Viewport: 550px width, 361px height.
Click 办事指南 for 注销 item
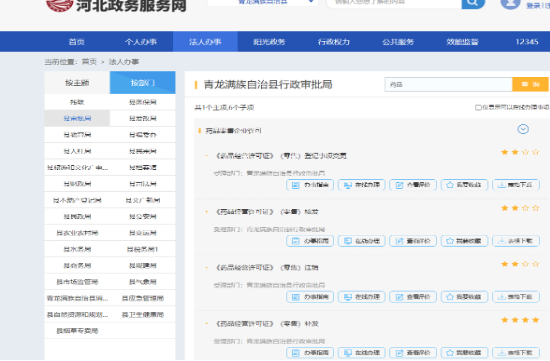point(310,297)
